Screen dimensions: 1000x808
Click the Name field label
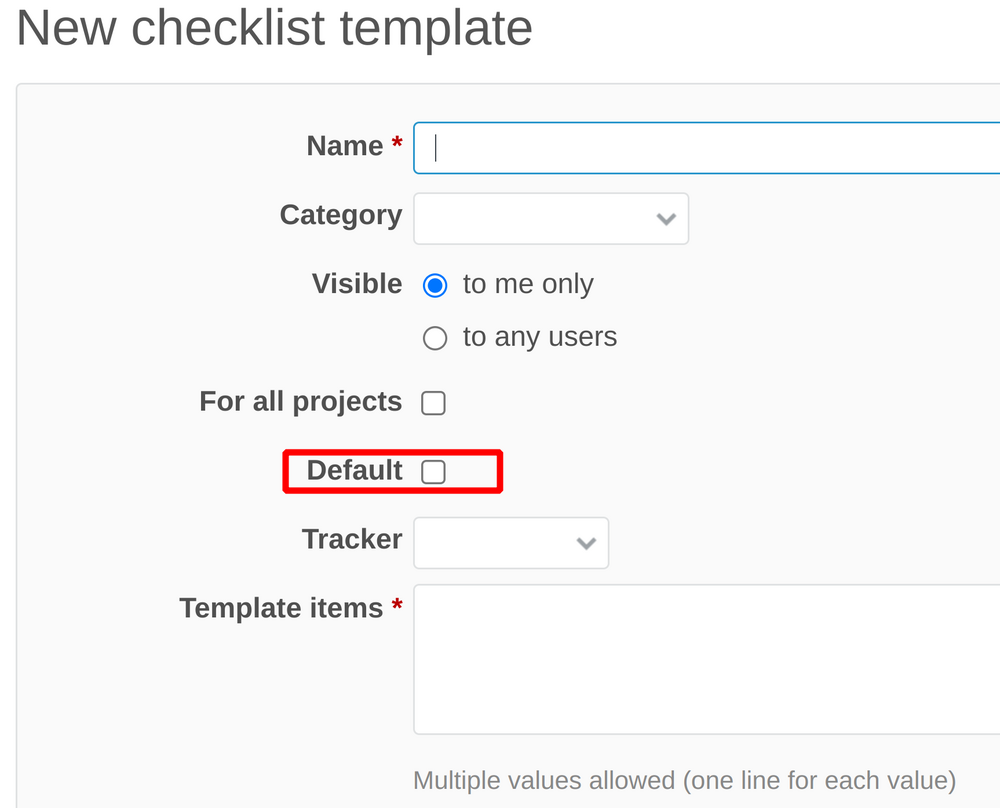(x=344, y=146)
